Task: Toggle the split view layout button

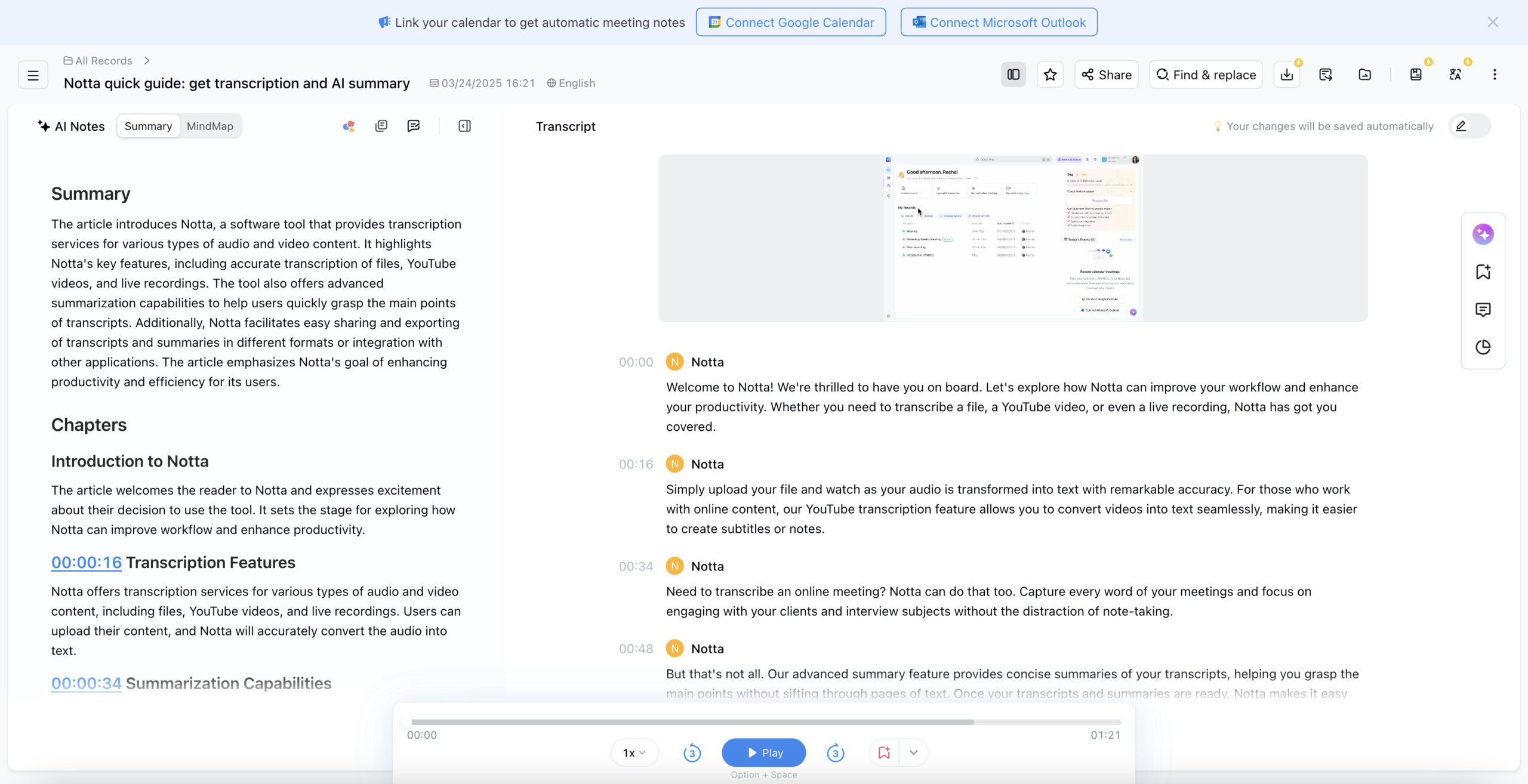Action: pos(1013,75)
